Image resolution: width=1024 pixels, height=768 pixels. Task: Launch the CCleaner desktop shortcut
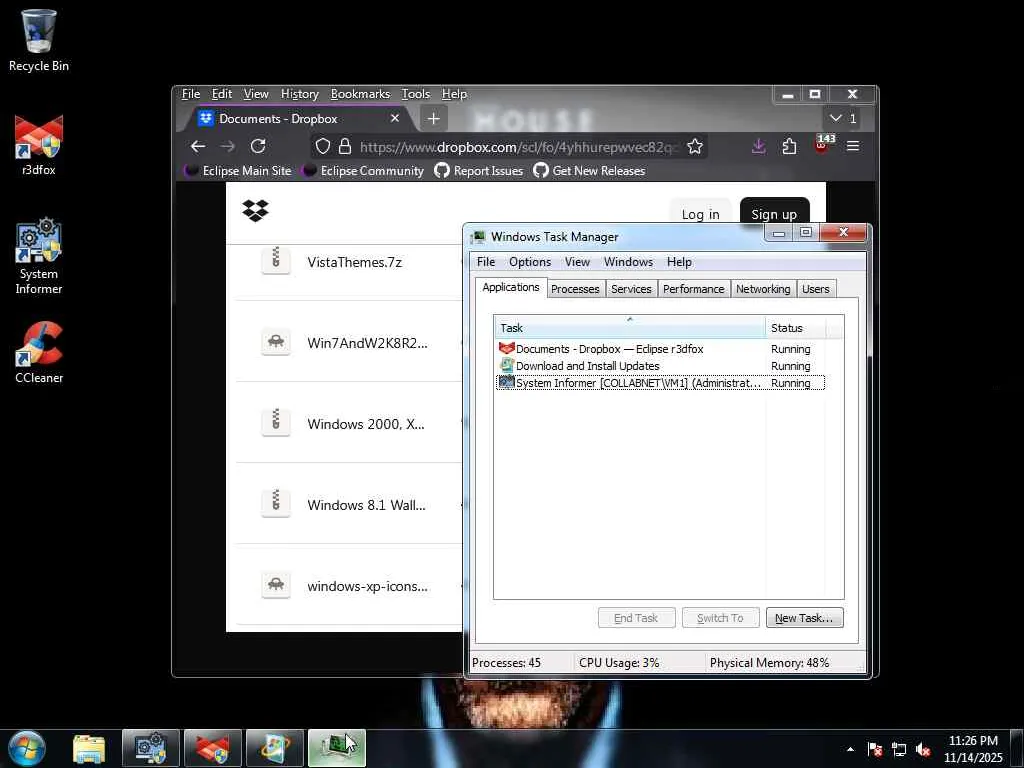39,352
